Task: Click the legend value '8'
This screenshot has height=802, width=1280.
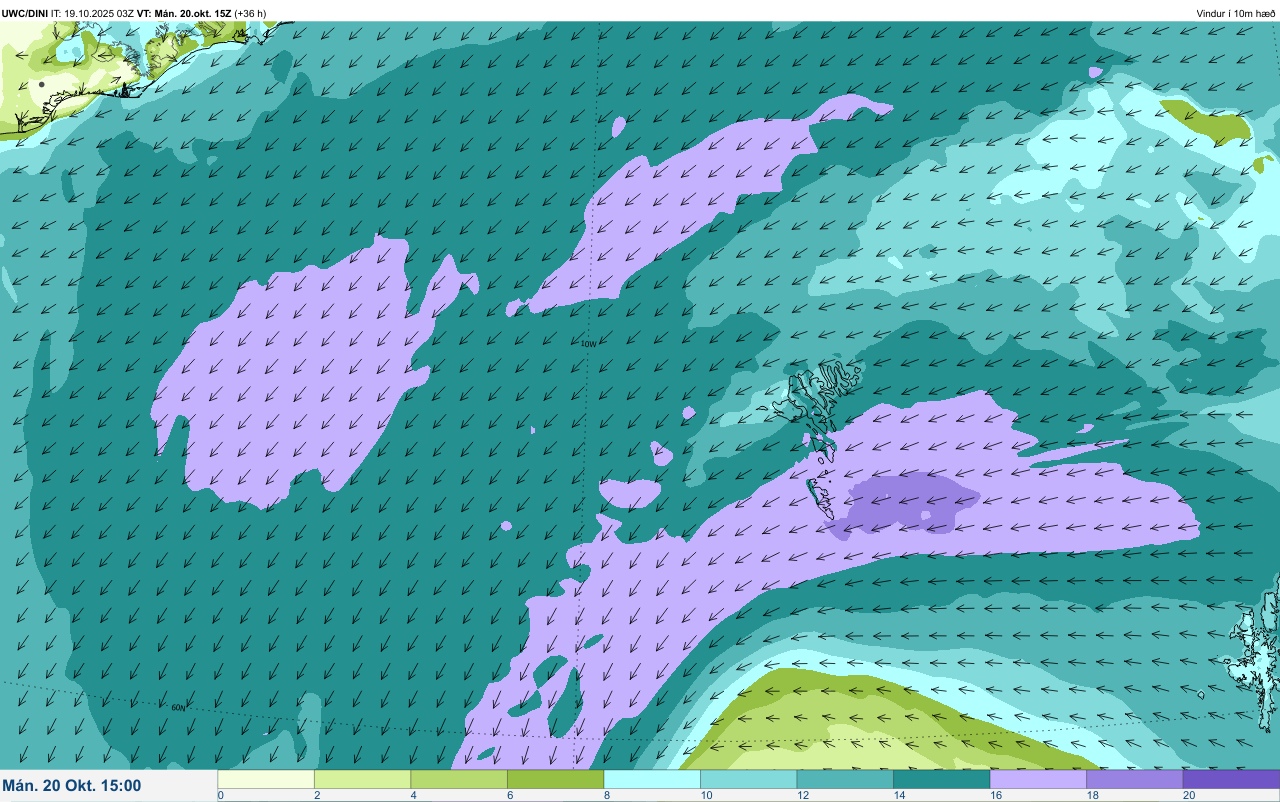Action: pyautogui.click(x=605, y=795)
